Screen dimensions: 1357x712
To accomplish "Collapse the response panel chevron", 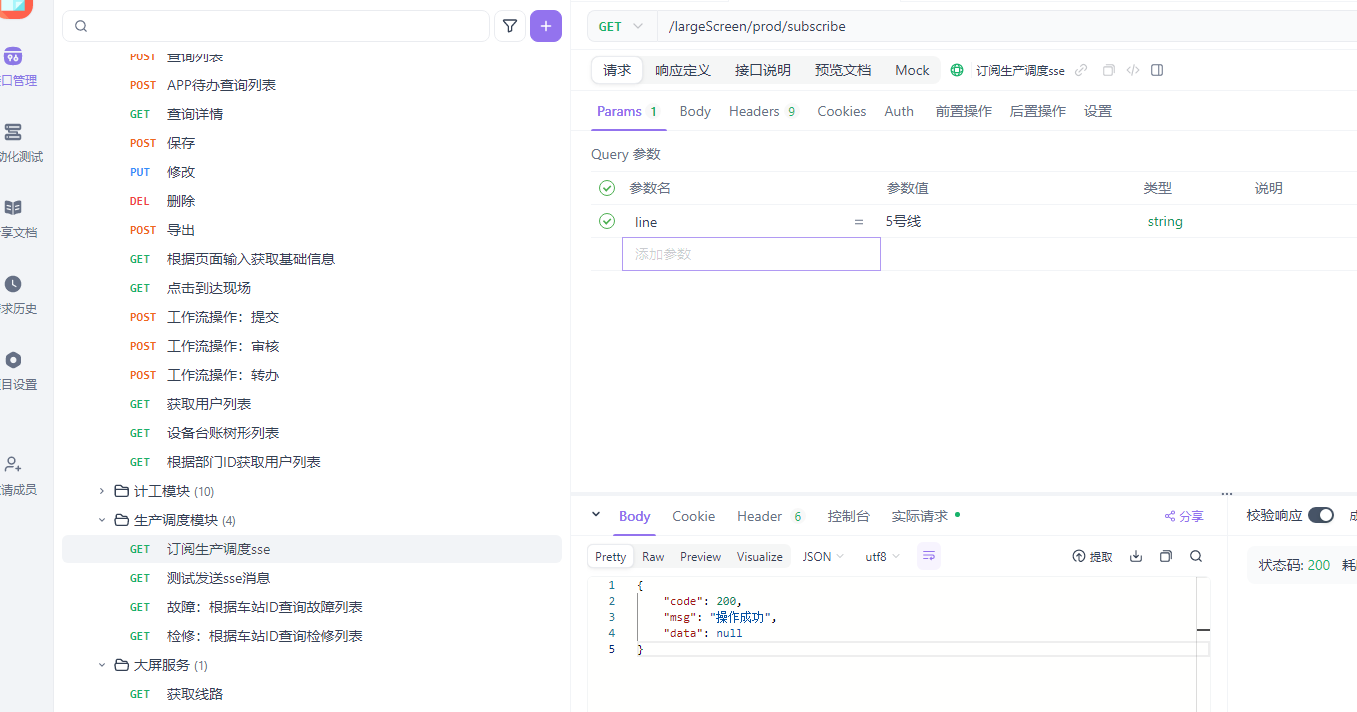I will [596, 515].
